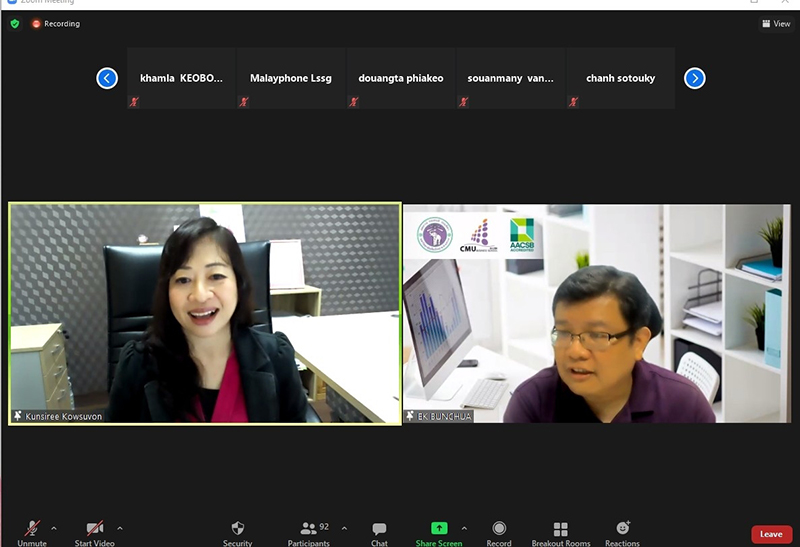Expand Share Screen options arrow
The height and width of the screenshot is (547, 800).
pos(464,528)
